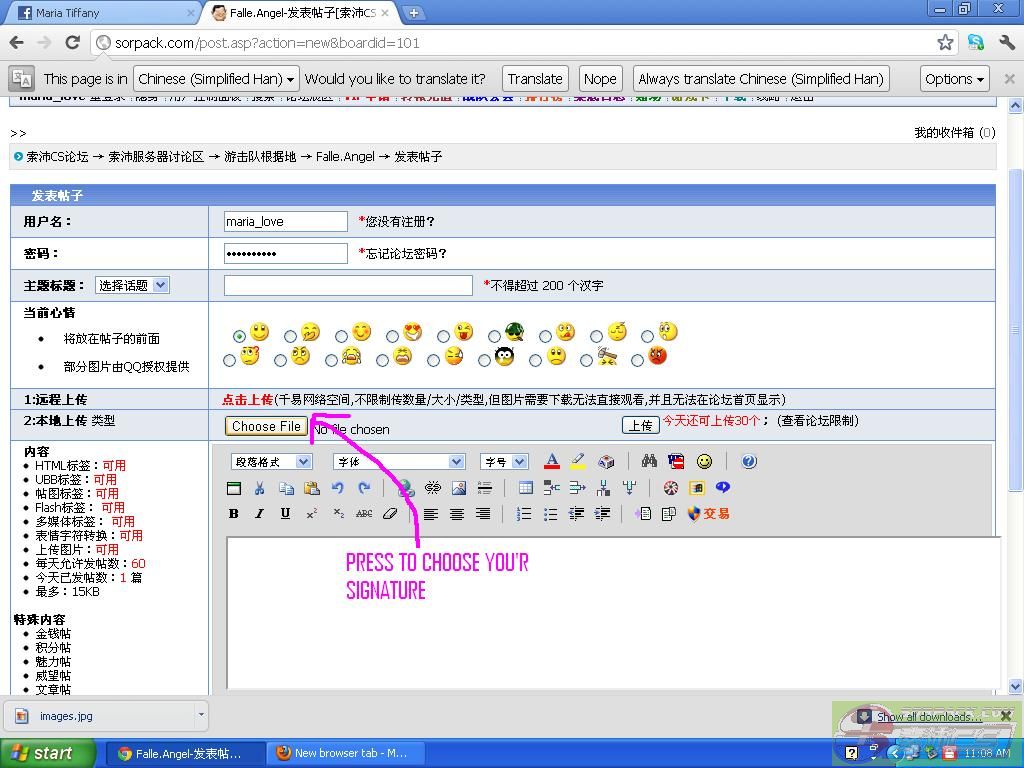Toggle bold formatting in the editor
Screen dimensions: 1024x768
(234, 514)
